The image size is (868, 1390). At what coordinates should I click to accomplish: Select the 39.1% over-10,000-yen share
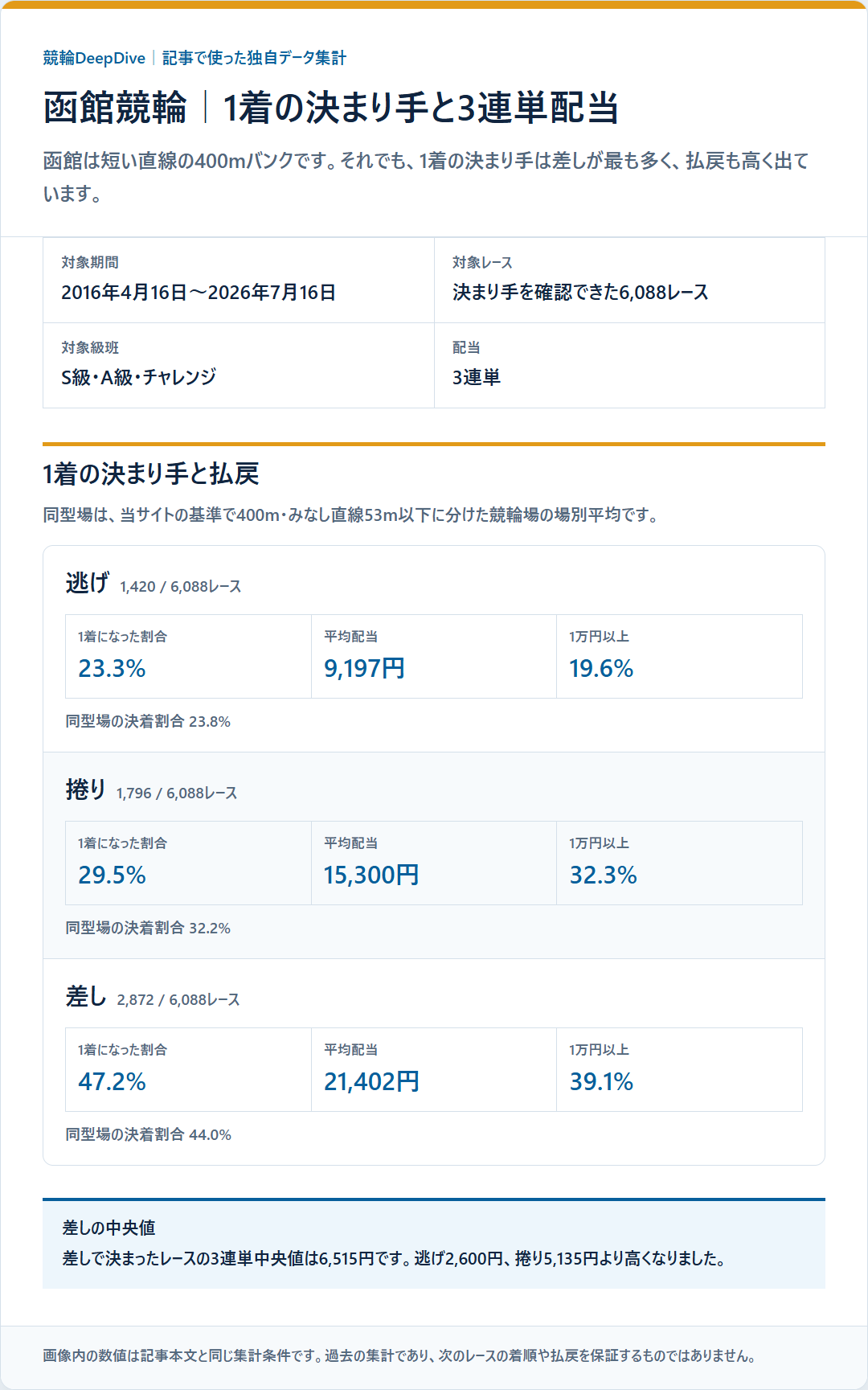[x=601, y=1081]
